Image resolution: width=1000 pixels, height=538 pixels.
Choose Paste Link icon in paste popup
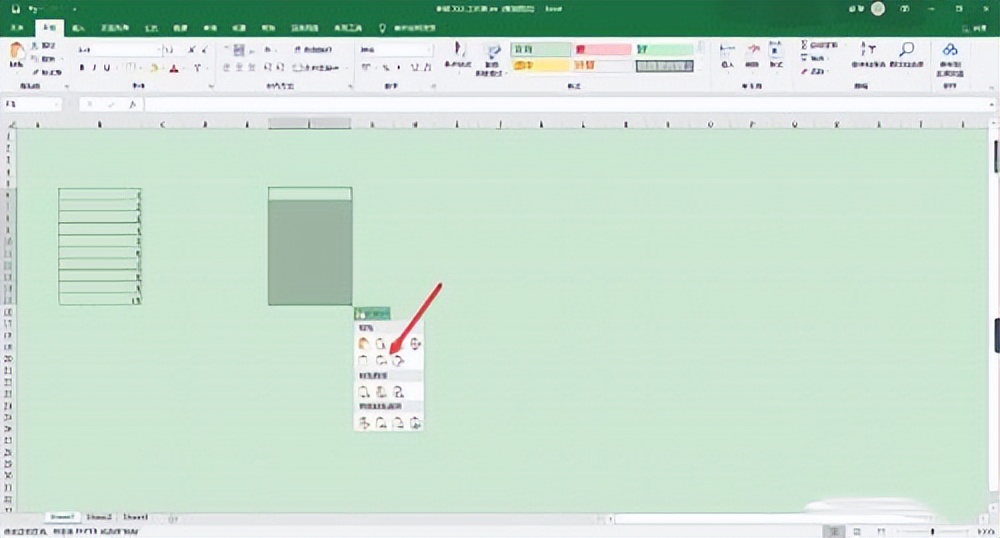click(x=381, y=423)
